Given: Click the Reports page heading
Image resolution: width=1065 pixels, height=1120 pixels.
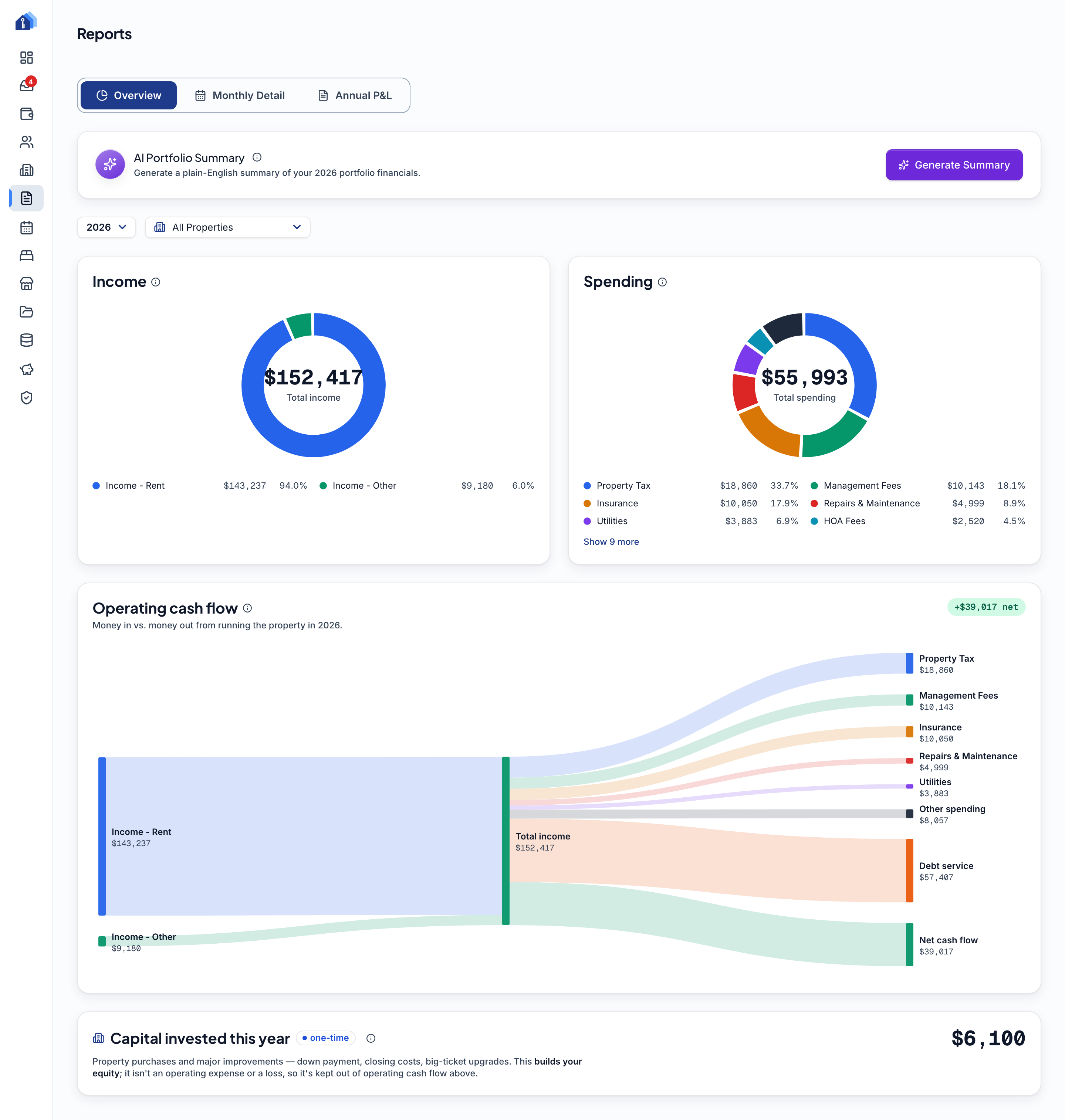Looking at the screenshot, I should tap(104, 34).
